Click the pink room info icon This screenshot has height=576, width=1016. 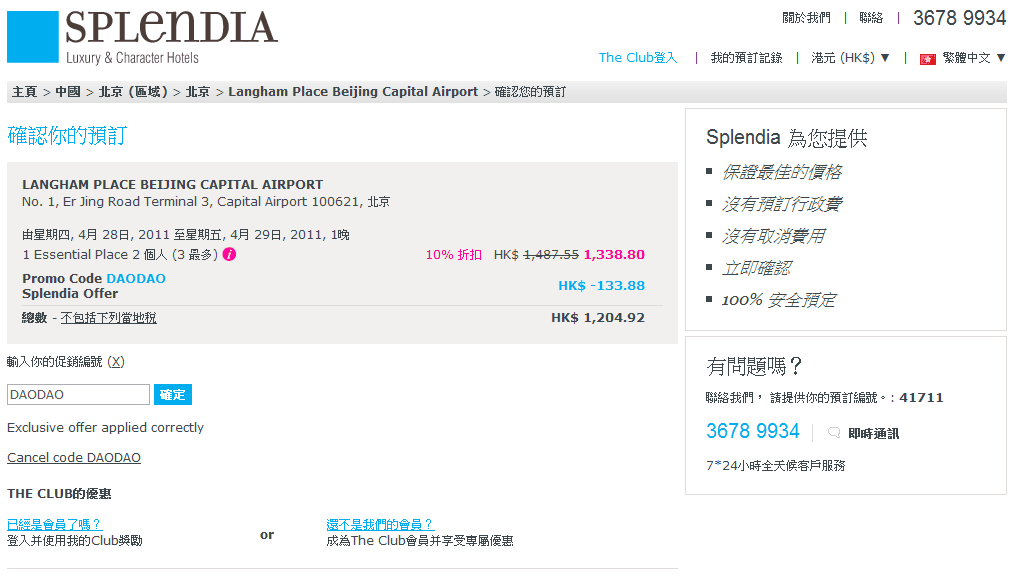(x=229, y=254)
